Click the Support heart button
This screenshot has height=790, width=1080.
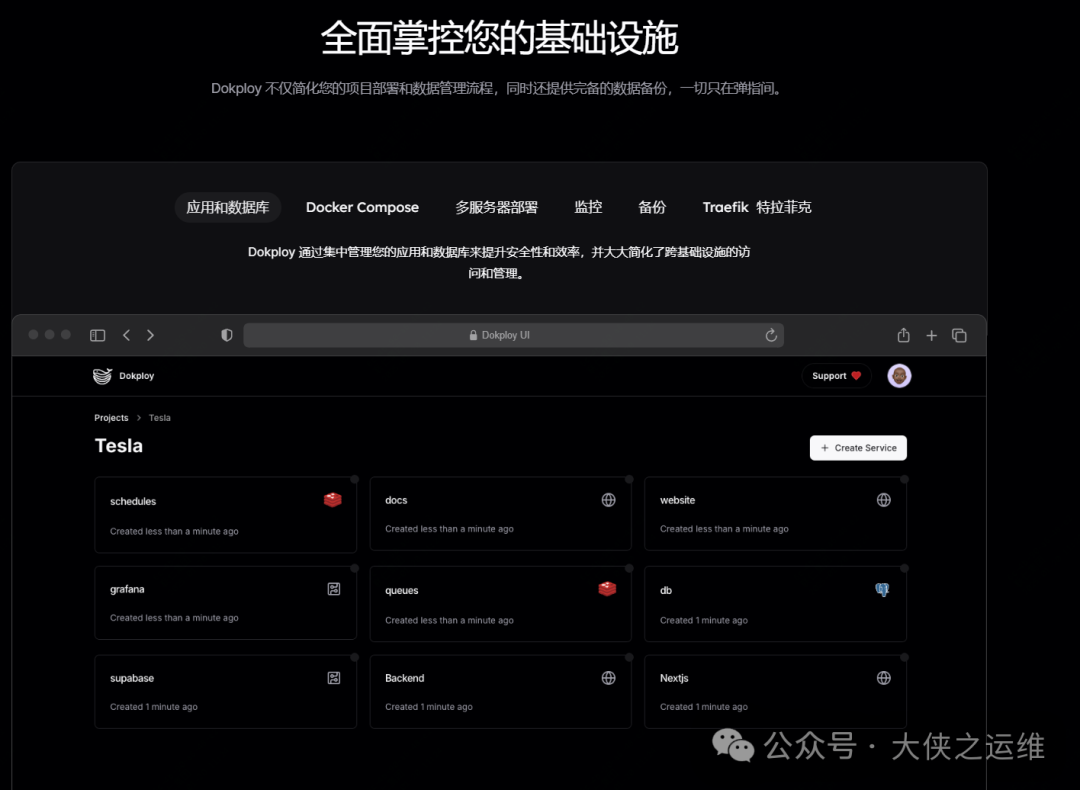click(x=836, y=376)
